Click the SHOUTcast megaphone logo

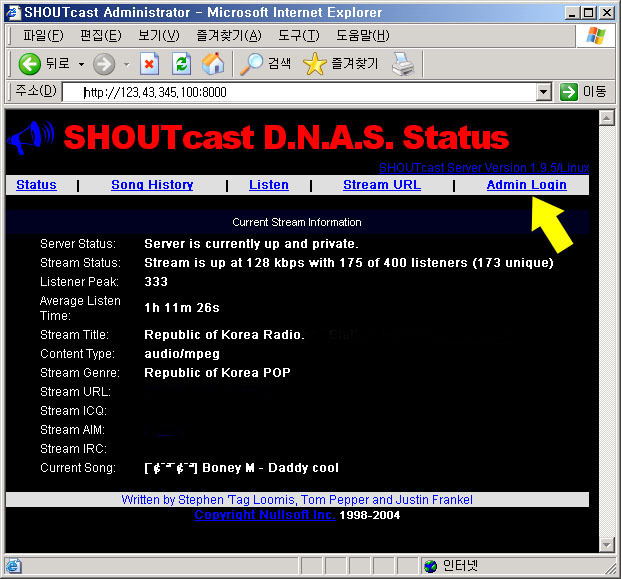[31, 137]
